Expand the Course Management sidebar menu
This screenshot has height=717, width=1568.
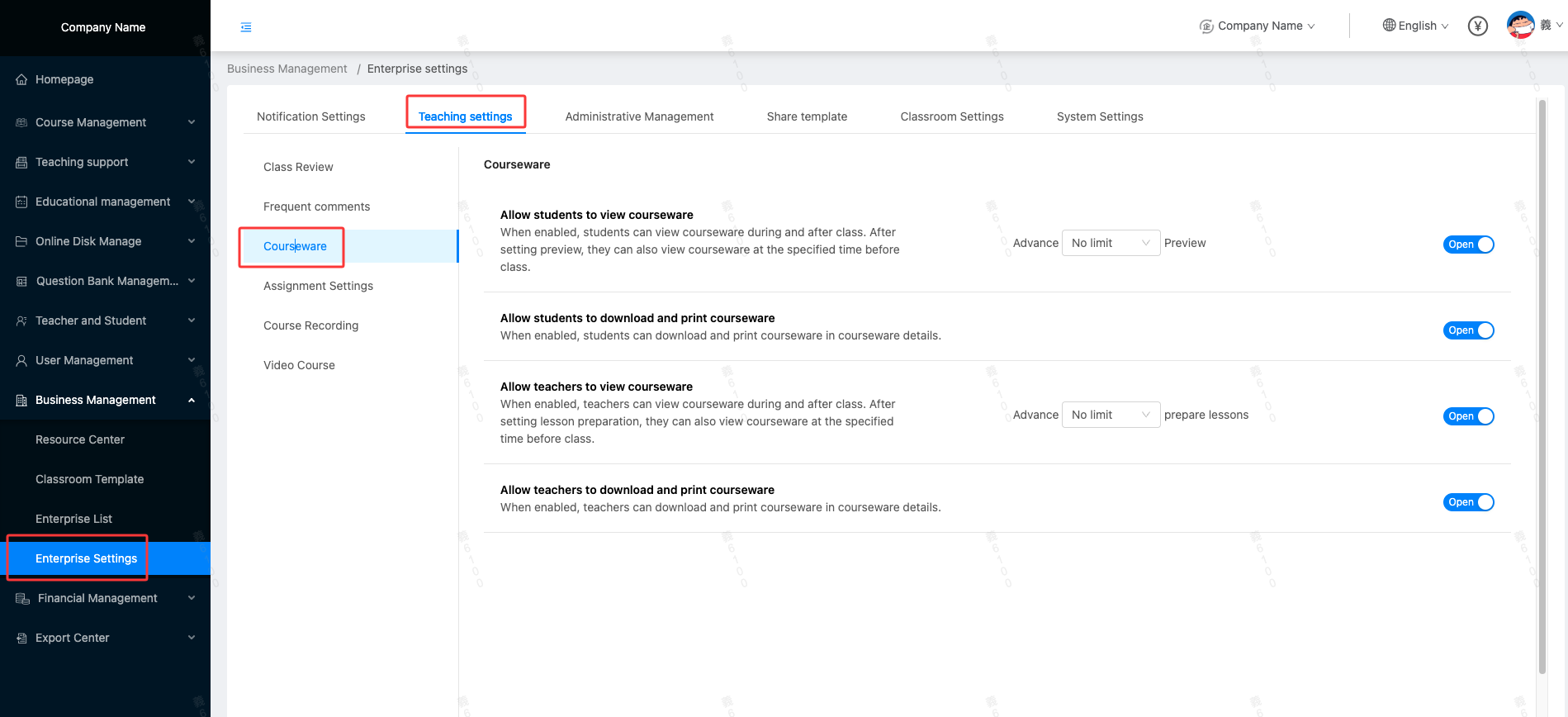click(105, 122)
